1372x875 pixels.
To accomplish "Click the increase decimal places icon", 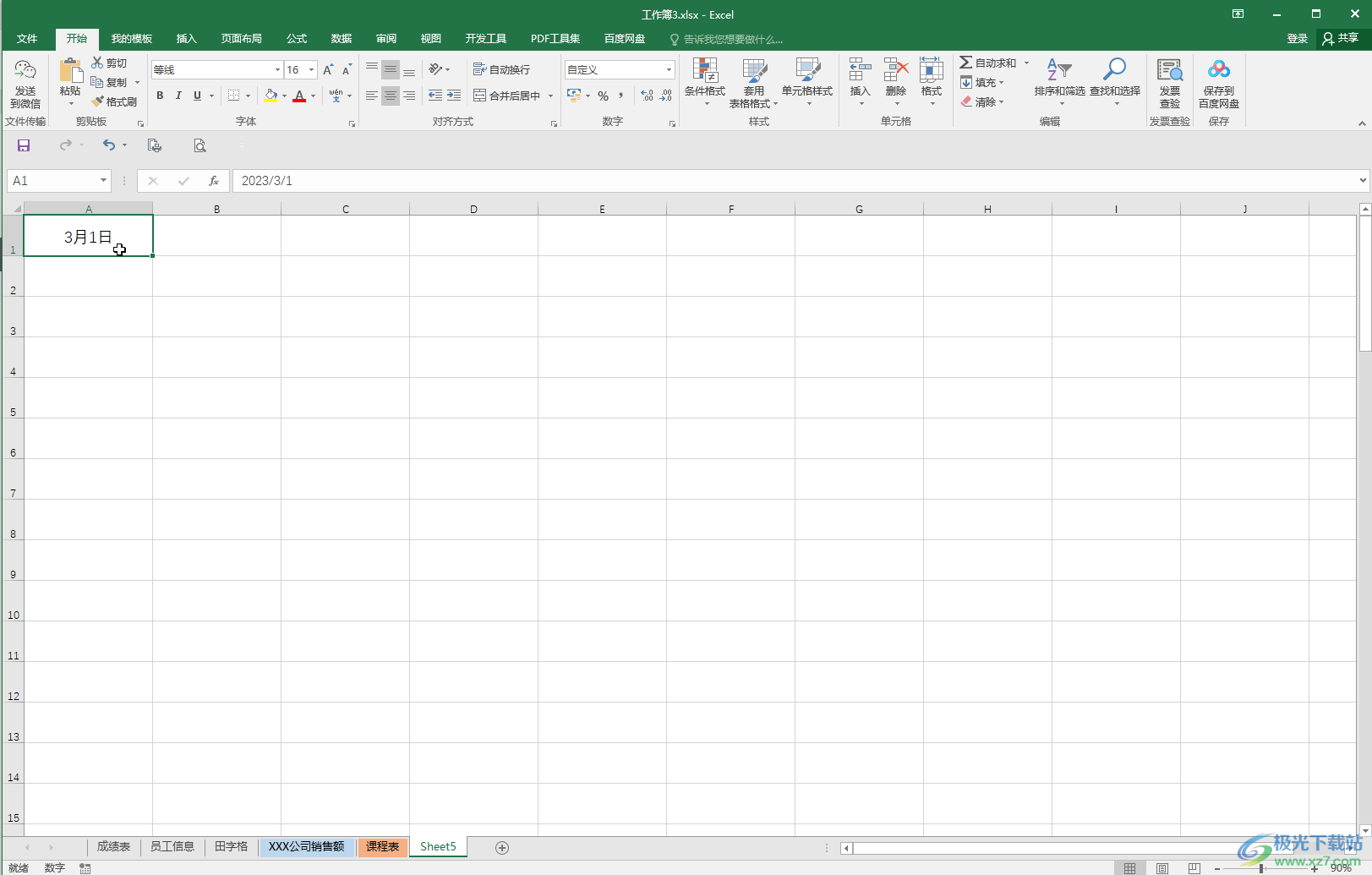I will [x=648, y=96].
